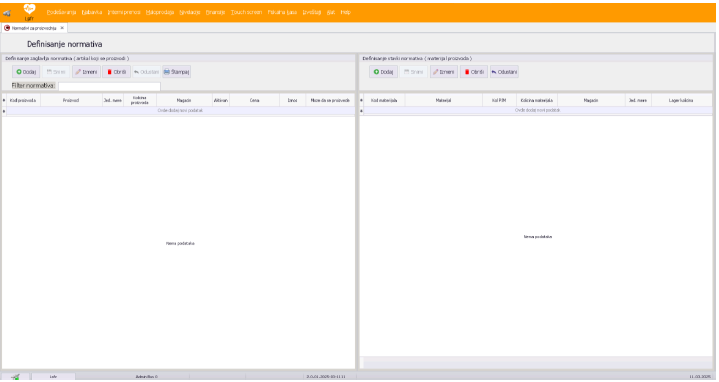
Task: Click the Materijal column header
Action: 443,100
